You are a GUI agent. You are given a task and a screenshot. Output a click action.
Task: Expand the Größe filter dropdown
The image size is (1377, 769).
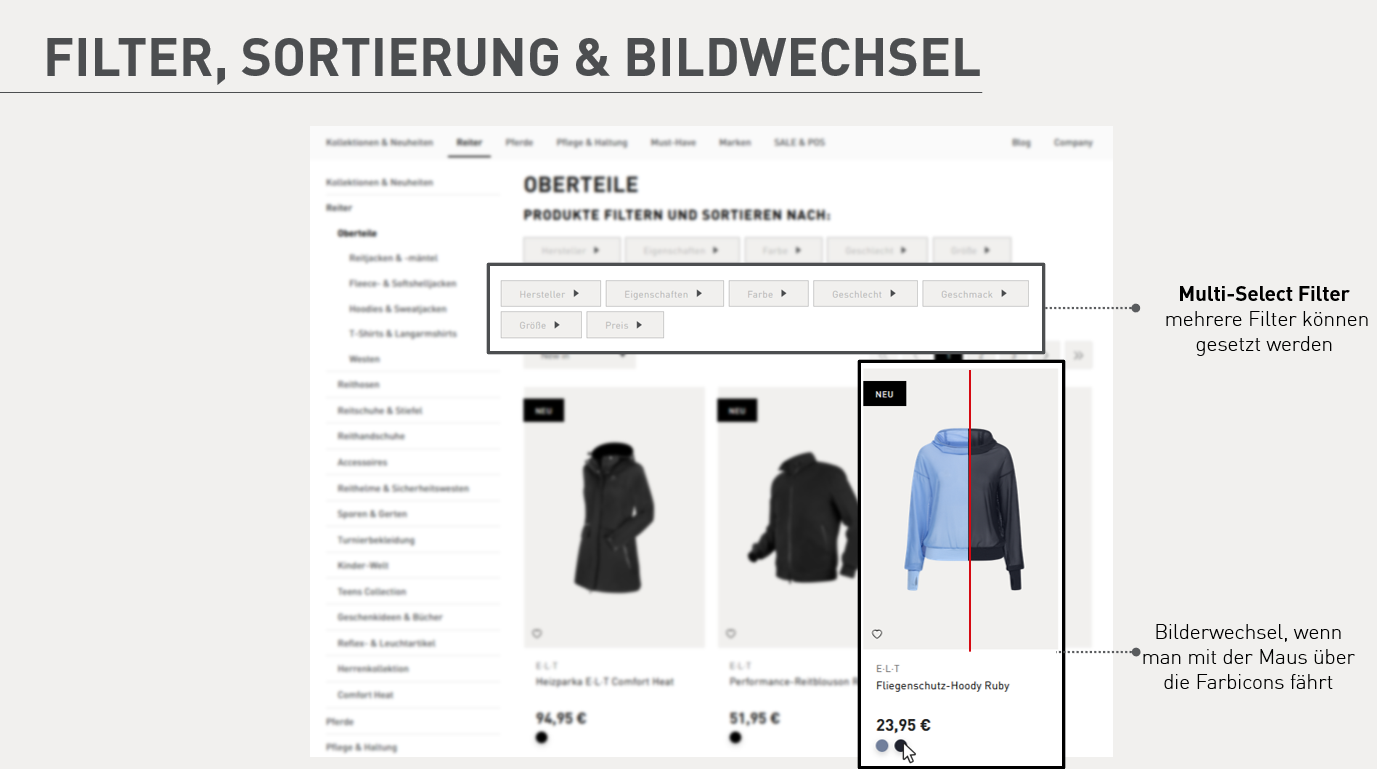point(541,325)
